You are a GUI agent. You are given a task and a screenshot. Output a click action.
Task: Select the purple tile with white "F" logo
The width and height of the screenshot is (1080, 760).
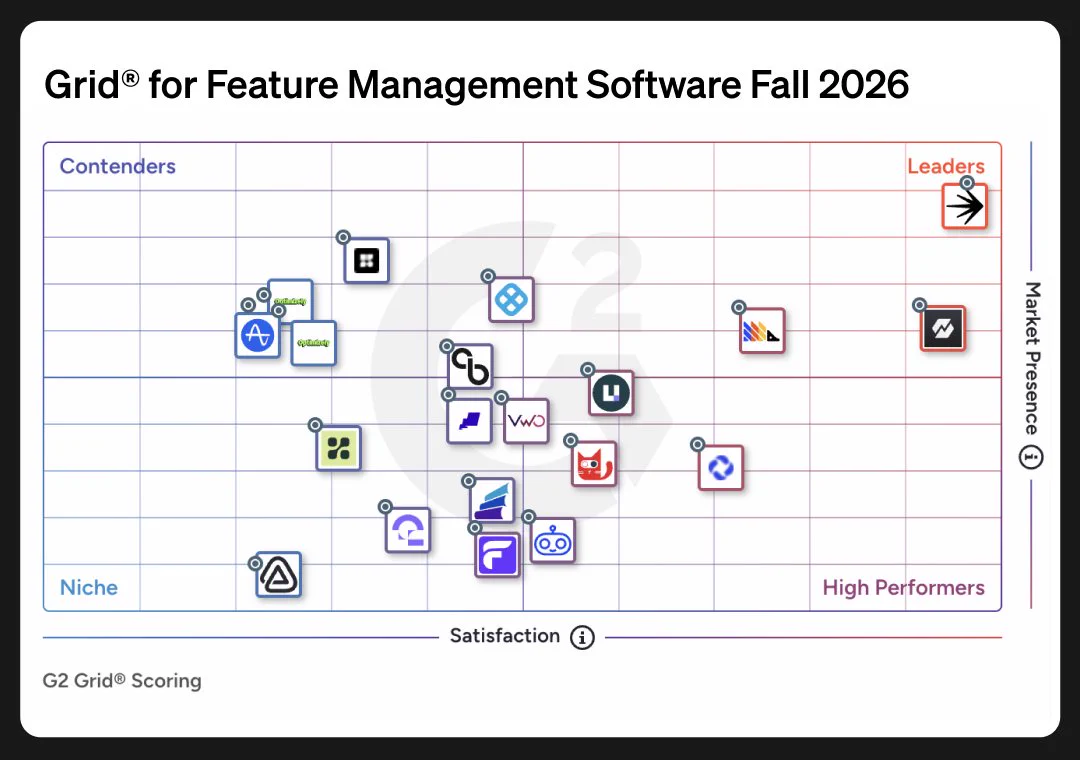497,555
